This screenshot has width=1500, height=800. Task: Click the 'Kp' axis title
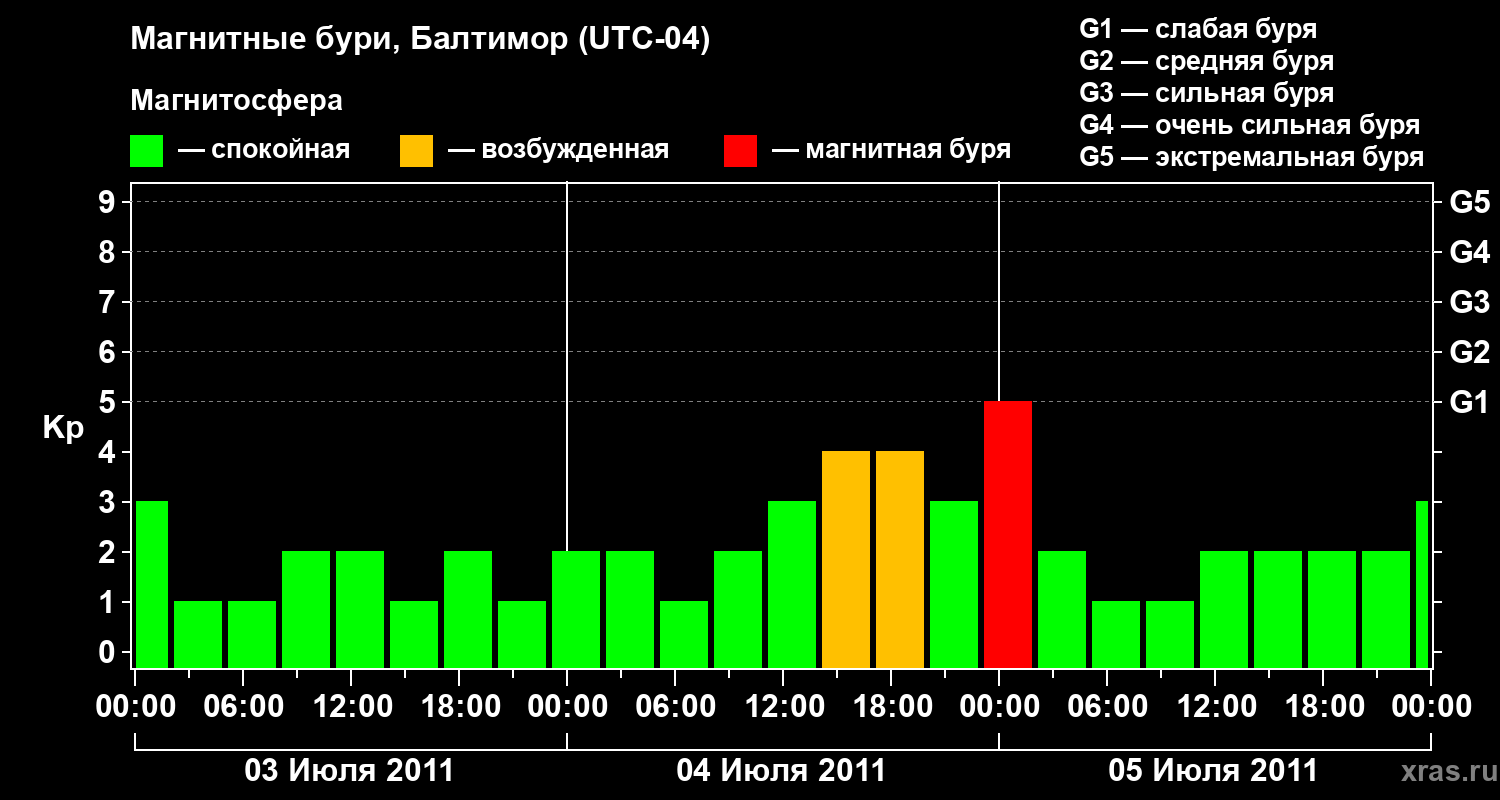(x=63, y=428)
